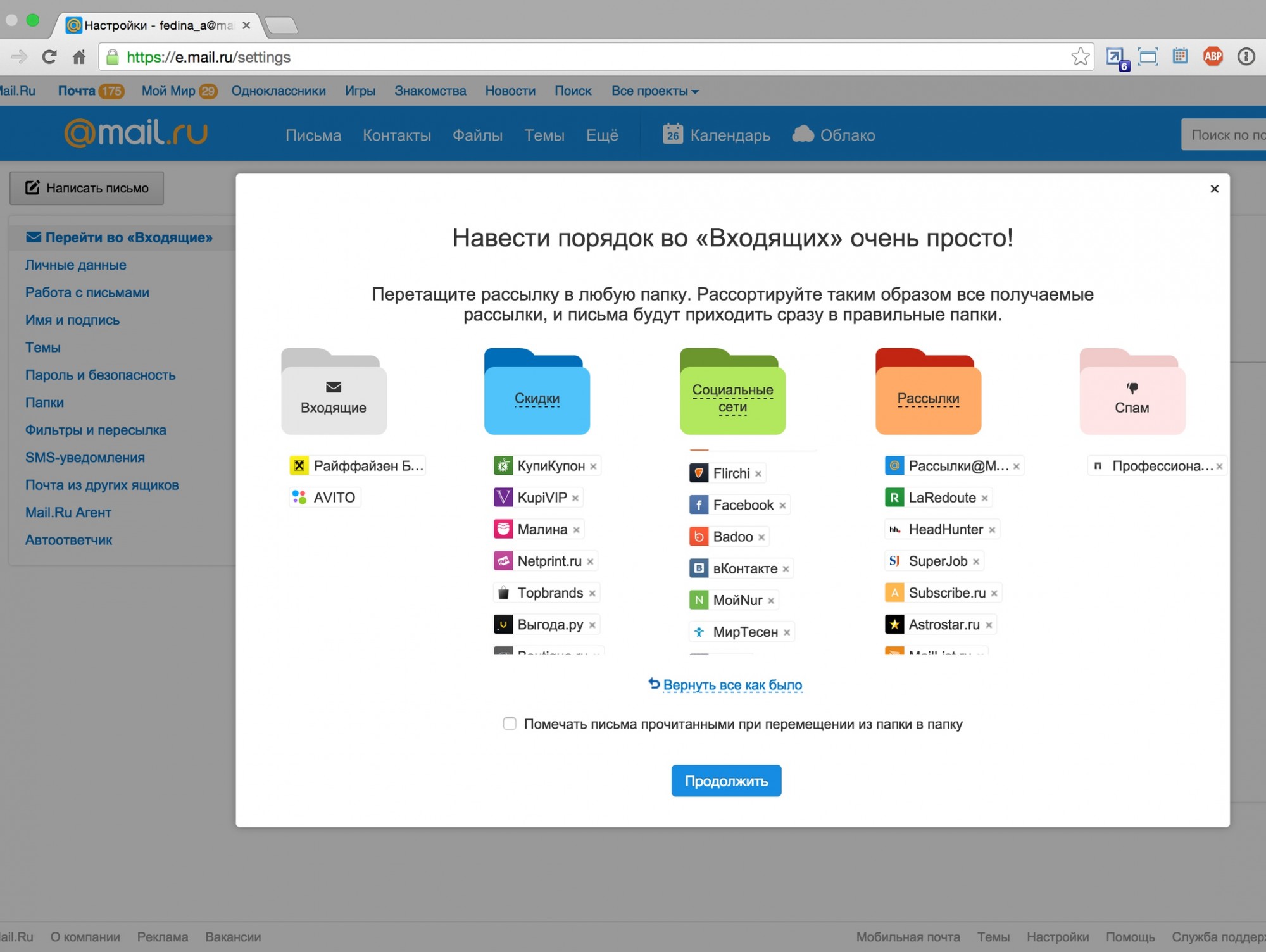Viewport: 1266px width, 952px height.
Task: Click Вернуть всё как было reset link
Action: (x=728, y=685)
